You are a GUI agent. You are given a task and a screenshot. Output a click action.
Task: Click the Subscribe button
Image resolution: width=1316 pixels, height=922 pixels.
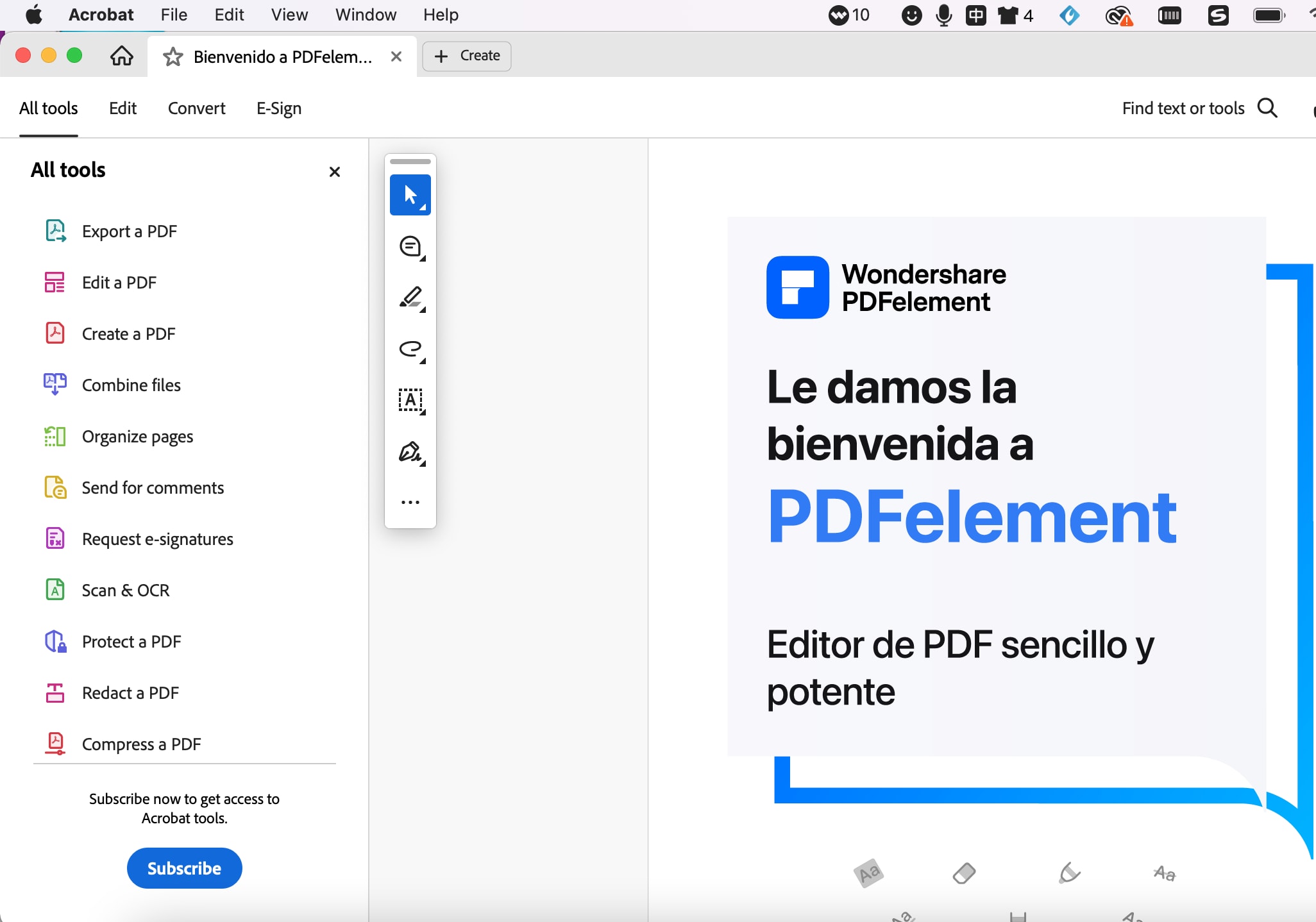point(184,868)
